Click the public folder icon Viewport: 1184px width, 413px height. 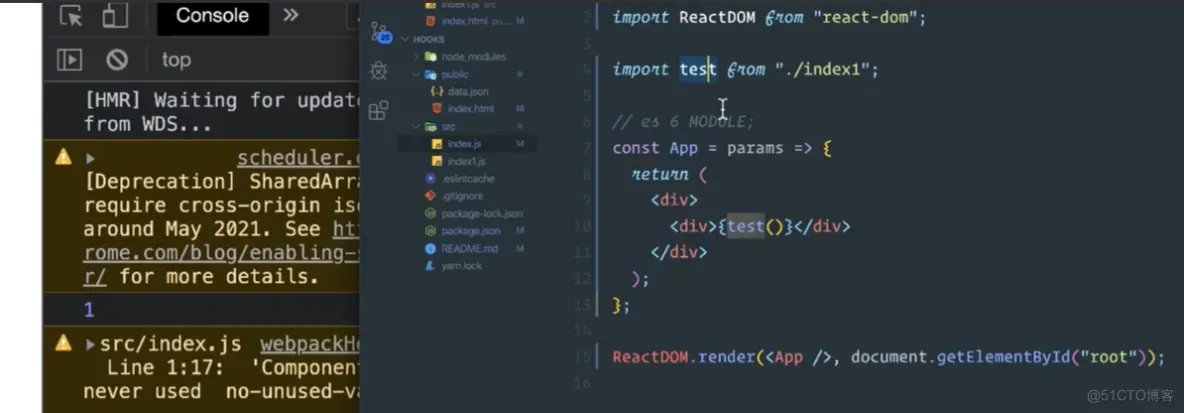(x=430, y=75)
